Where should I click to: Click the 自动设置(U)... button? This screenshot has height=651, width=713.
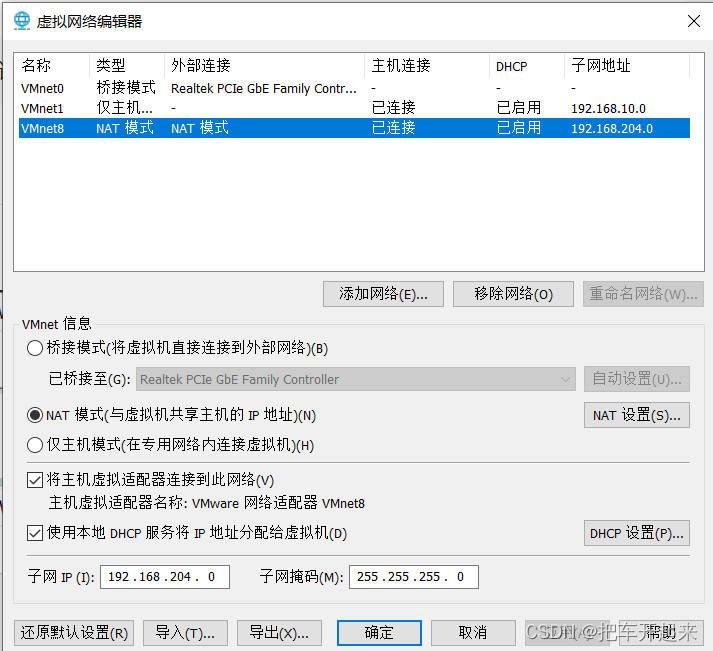[637, 379]
